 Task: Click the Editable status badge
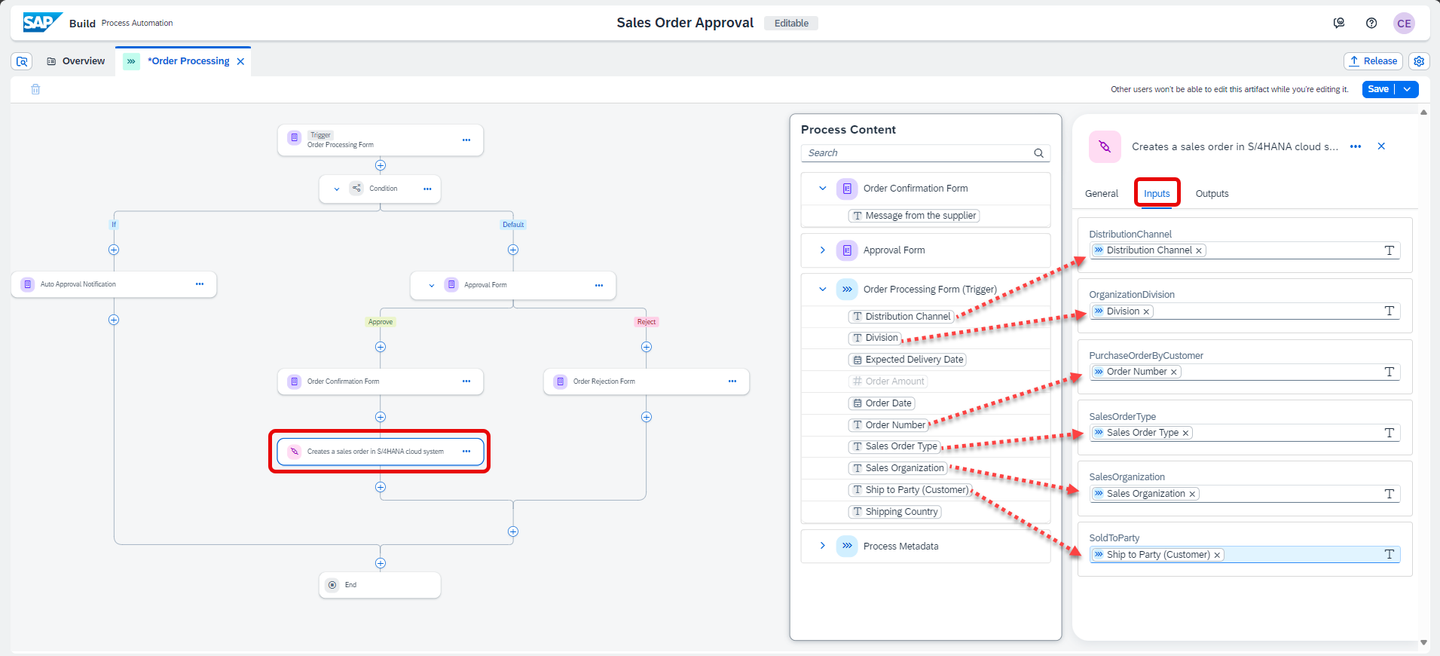791,23
